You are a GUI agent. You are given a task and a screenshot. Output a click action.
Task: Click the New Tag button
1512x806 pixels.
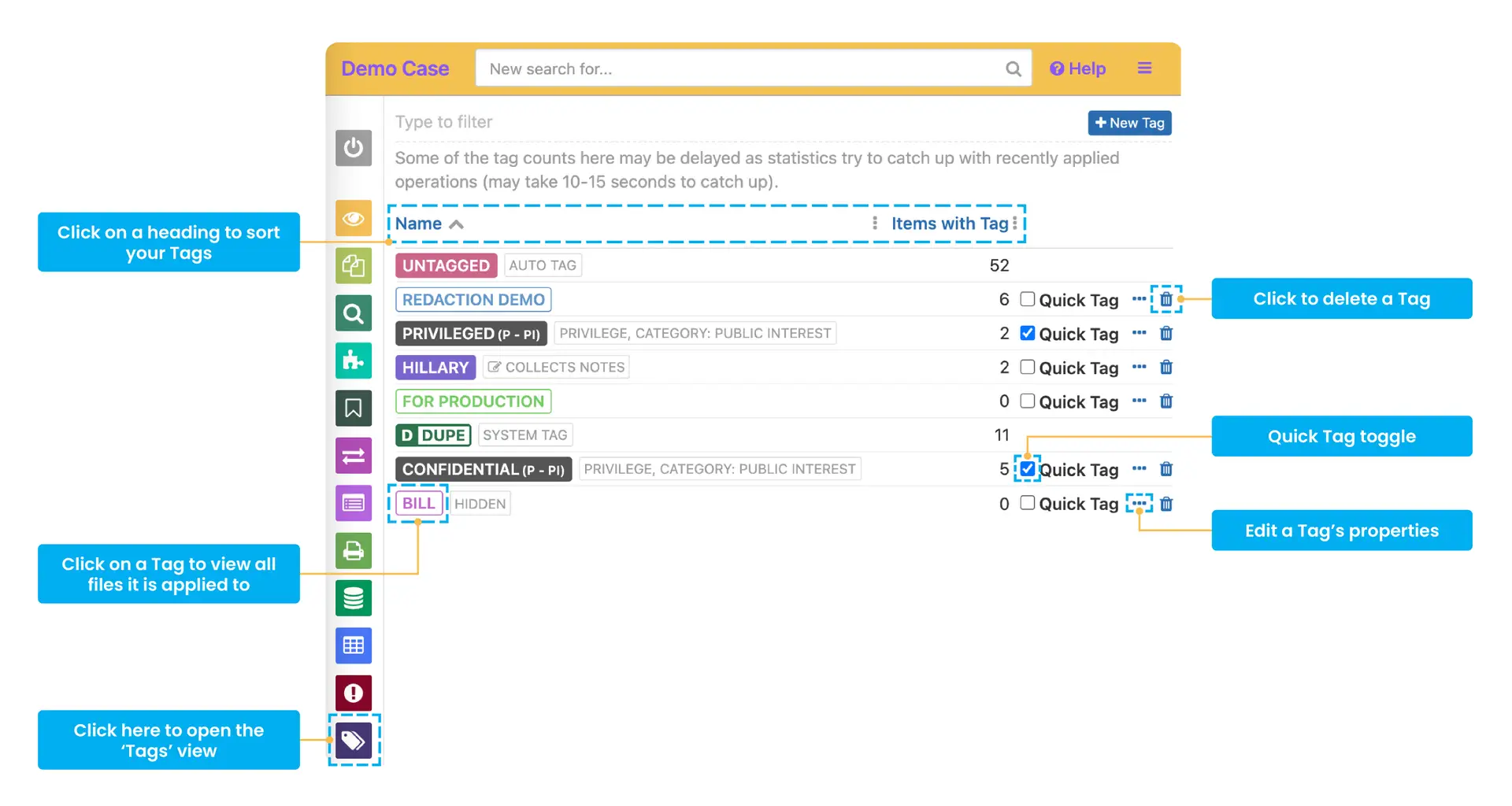(1129, 123)
